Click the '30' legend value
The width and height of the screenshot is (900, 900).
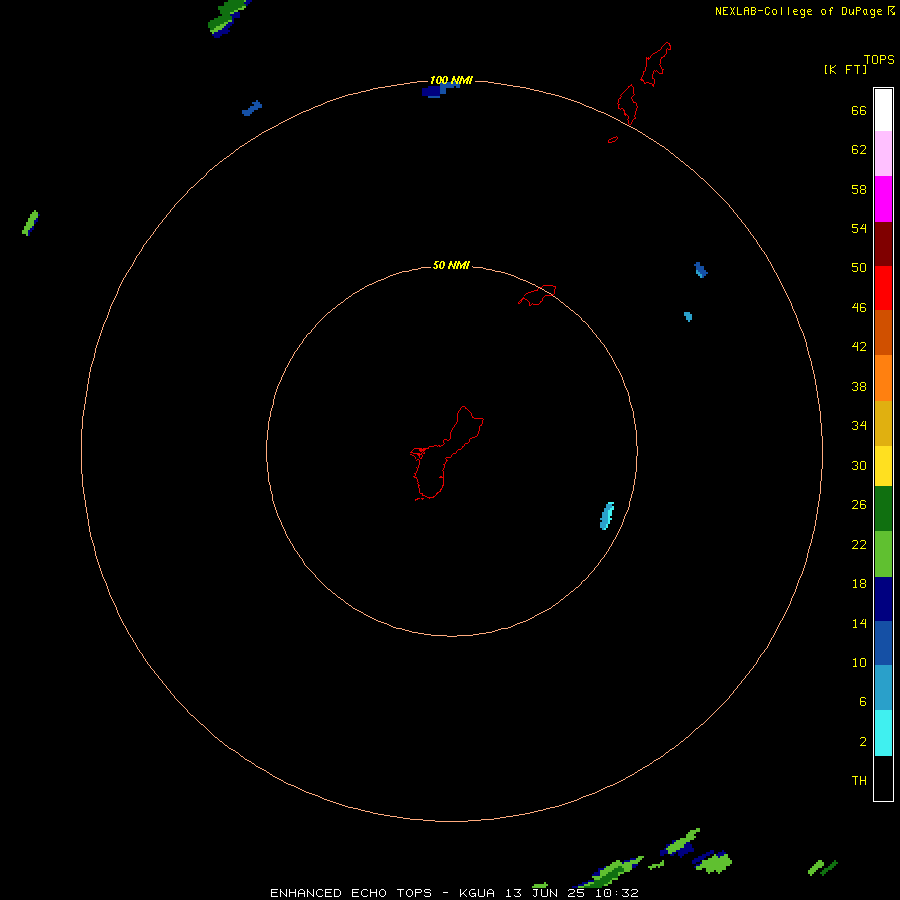click(x=859, y=465)
